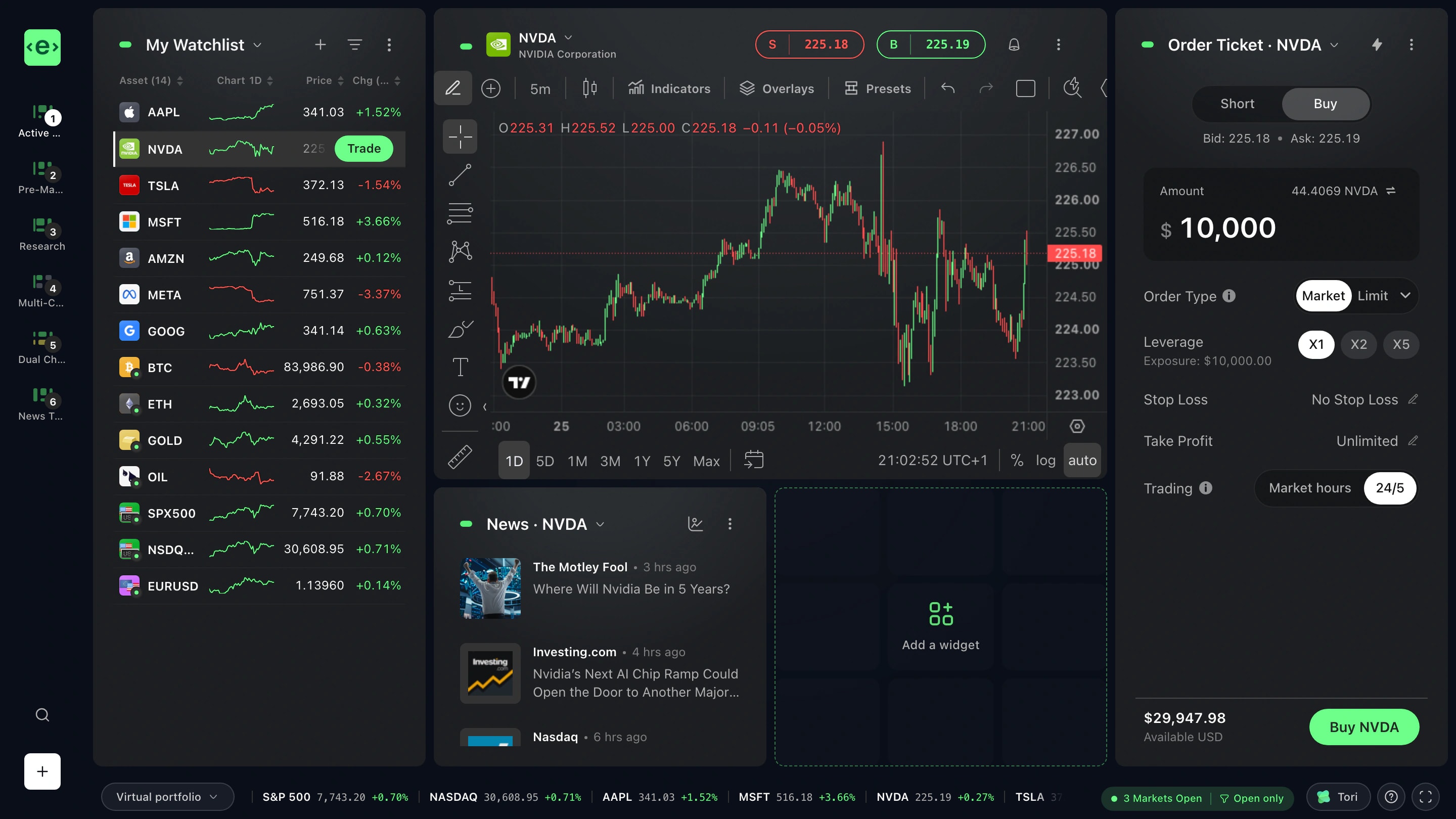Click the add symbol plus circle icon
Screen dimensions: 1456x819
[490, 89]
